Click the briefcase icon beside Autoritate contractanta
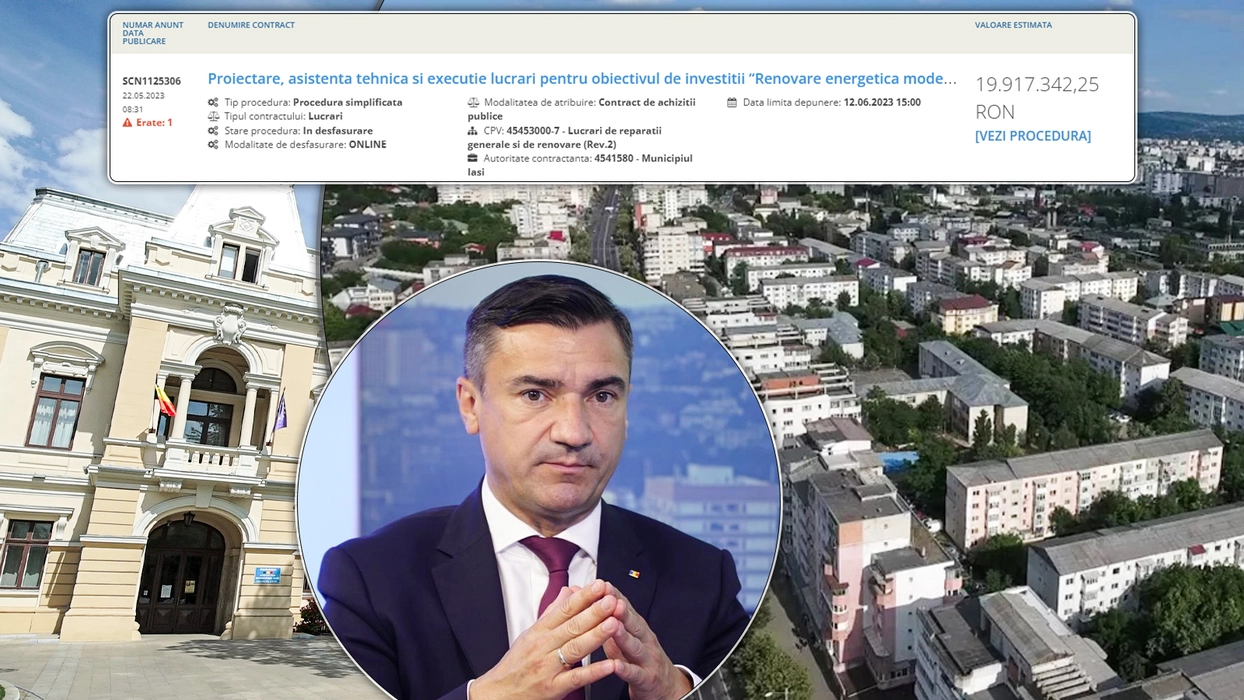 point(473,159)
